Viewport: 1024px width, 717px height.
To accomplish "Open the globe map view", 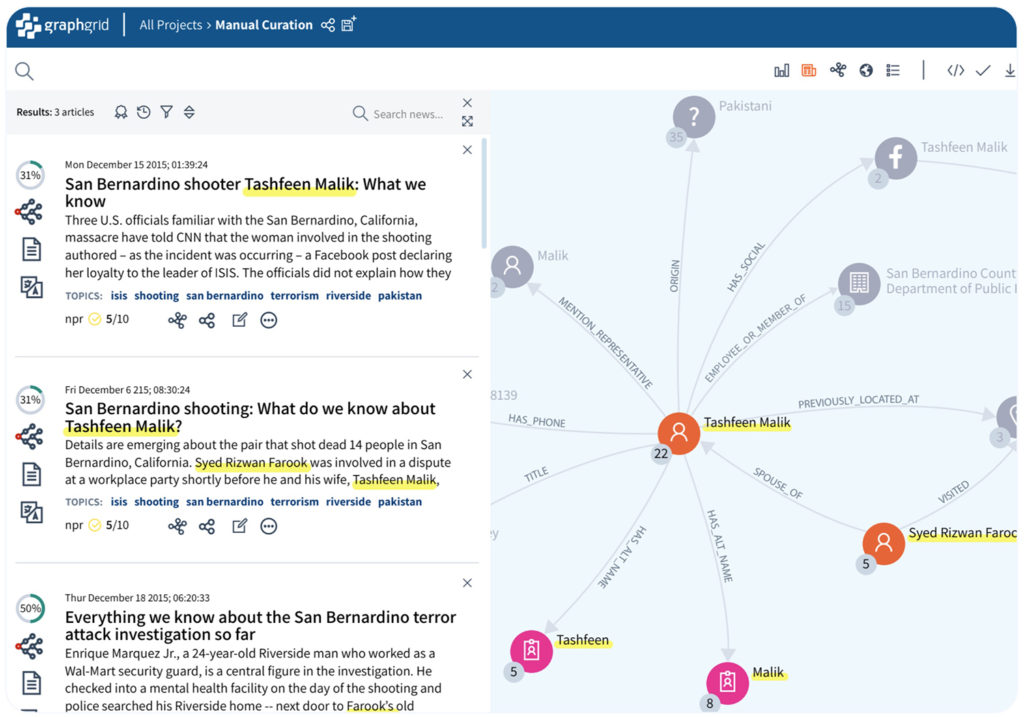I will (x=866, y=70).
